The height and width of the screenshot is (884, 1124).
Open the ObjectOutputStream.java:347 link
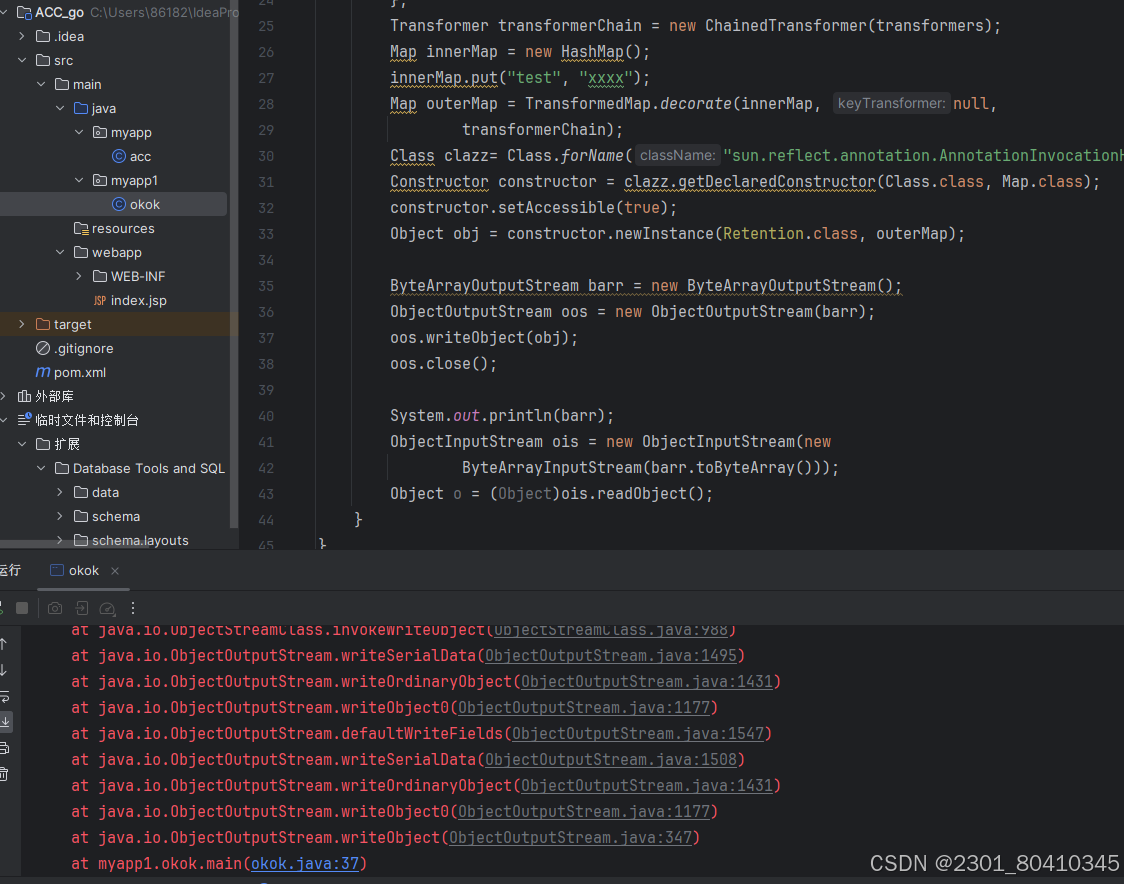(x=571, y=837)
